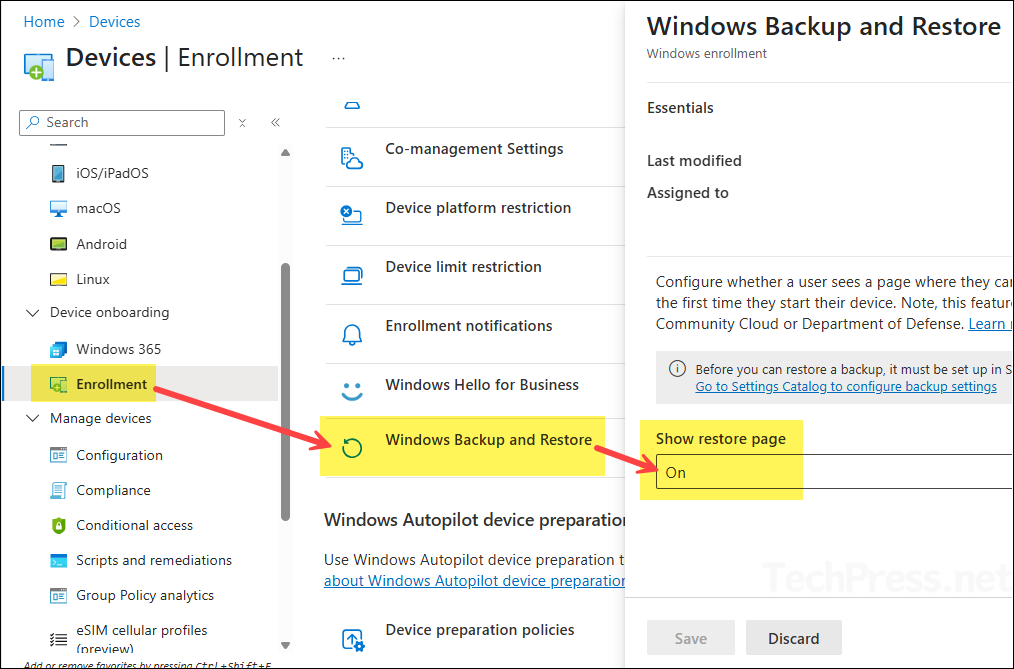Screen dimensions: 1014x669
Task: Click the Conditional access shield icon
Action: click(58, 526)
